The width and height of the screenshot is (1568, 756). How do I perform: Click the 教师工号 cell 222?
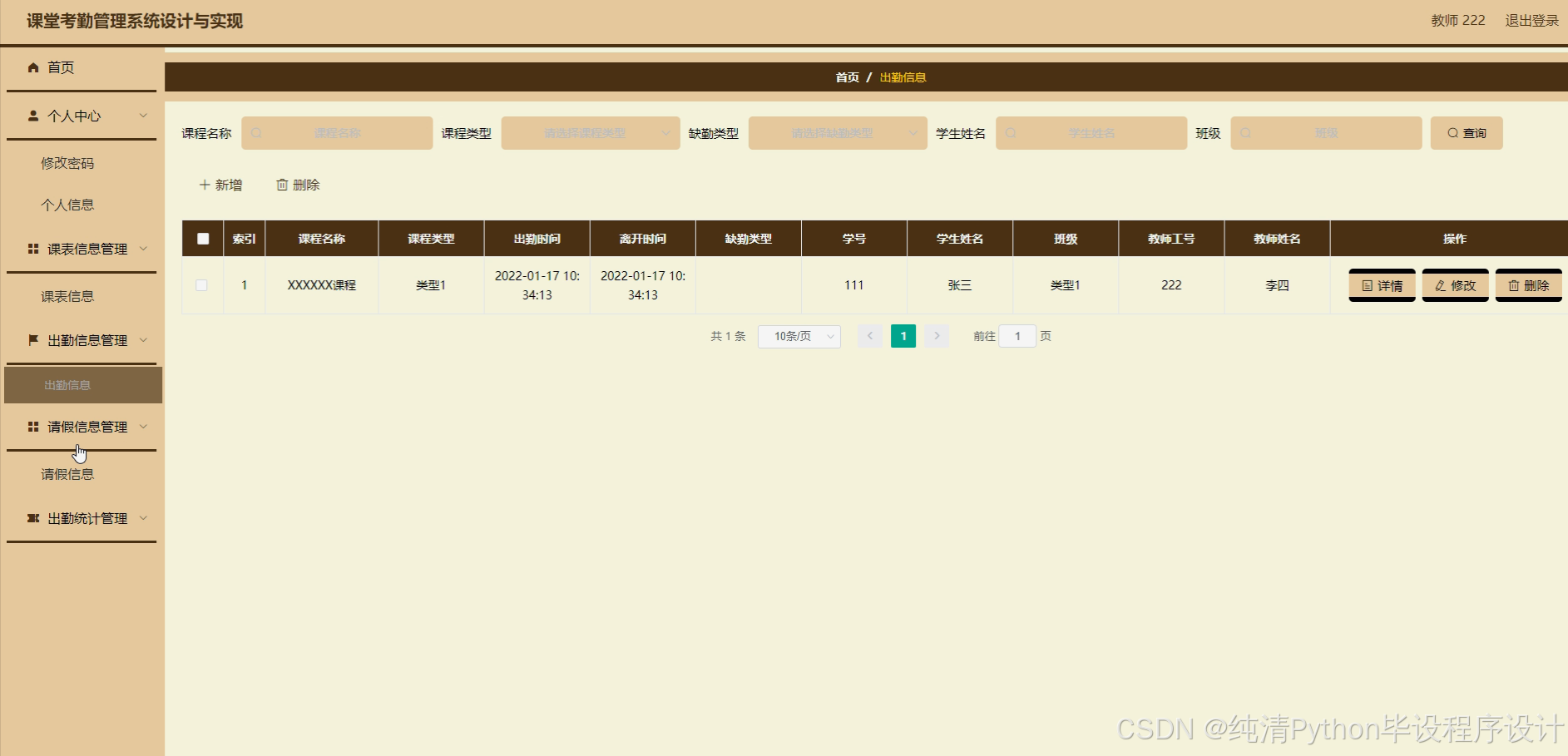(x=1171, y=285)
